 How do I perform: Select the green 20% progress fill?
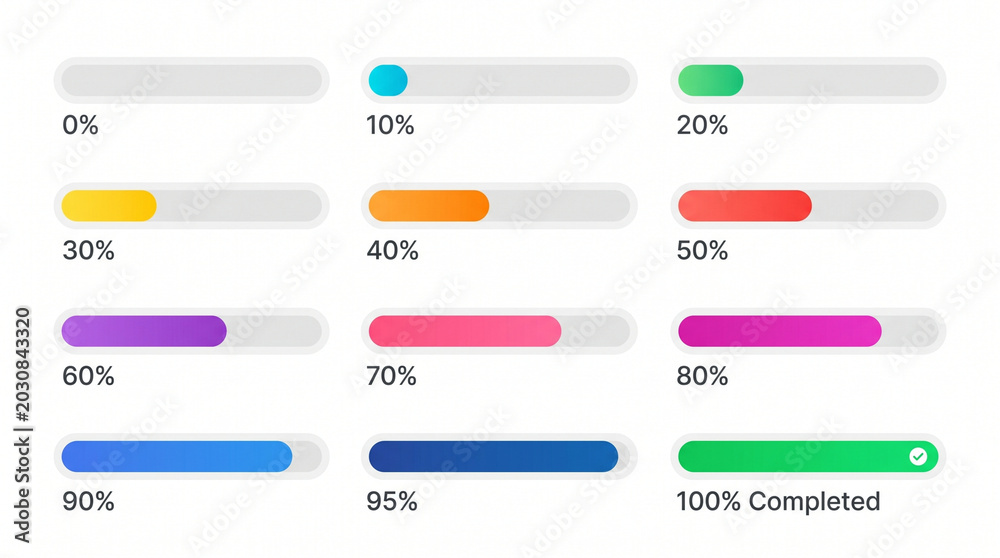click(710, 80)
